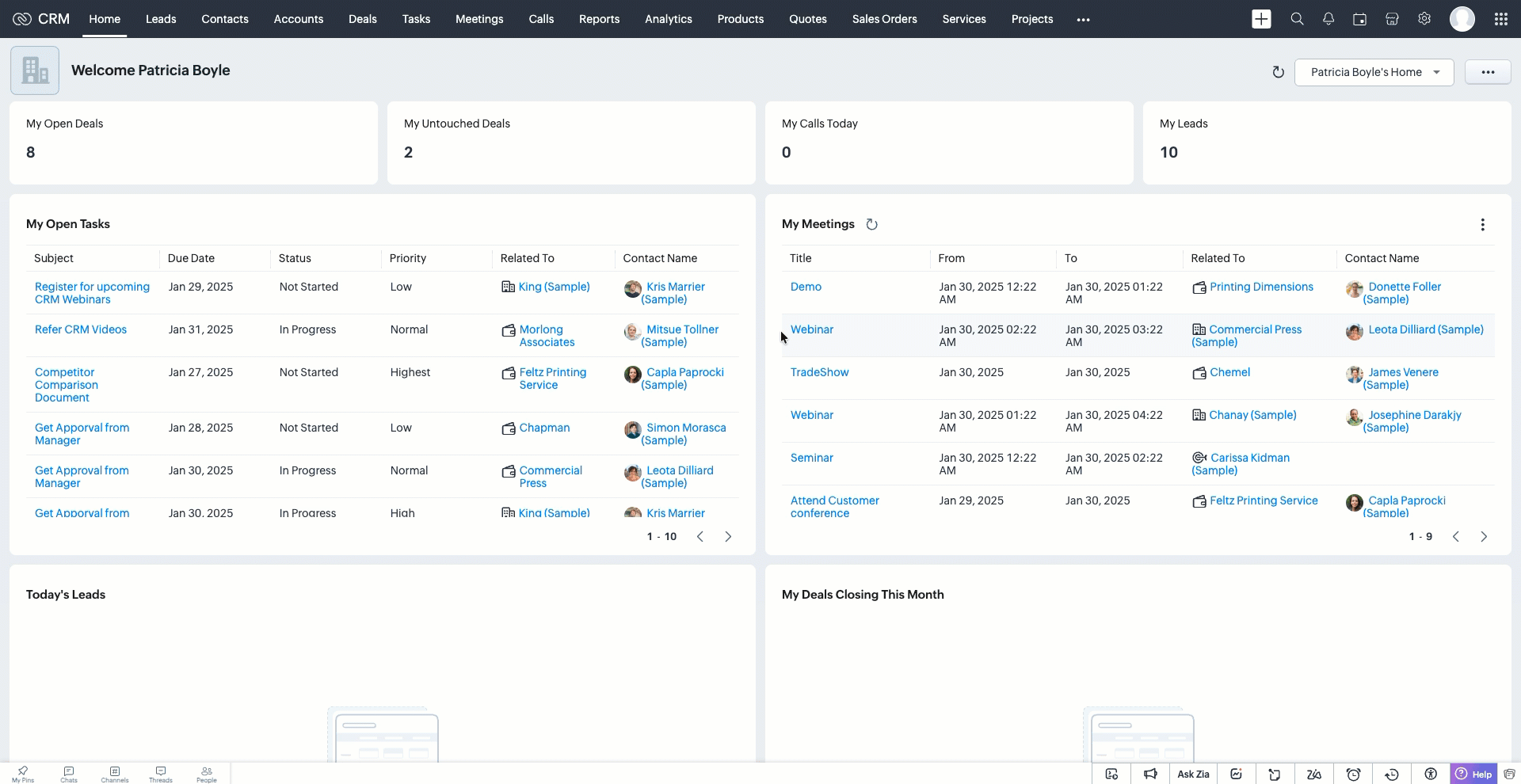The height and width of the screenshot is (784, 1521).
Task: Go to previous page of My Open Tasks
Action: [700, 537]
